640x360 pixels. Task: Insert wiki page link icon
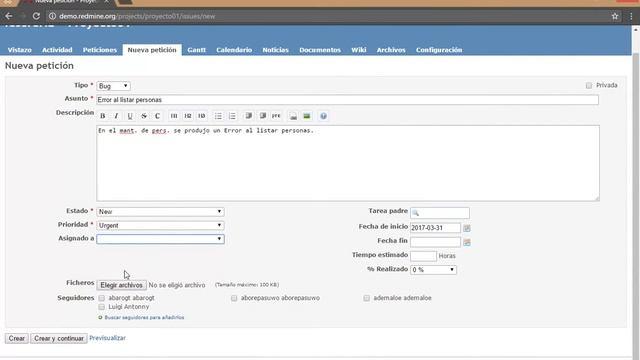tap(293, 116)
